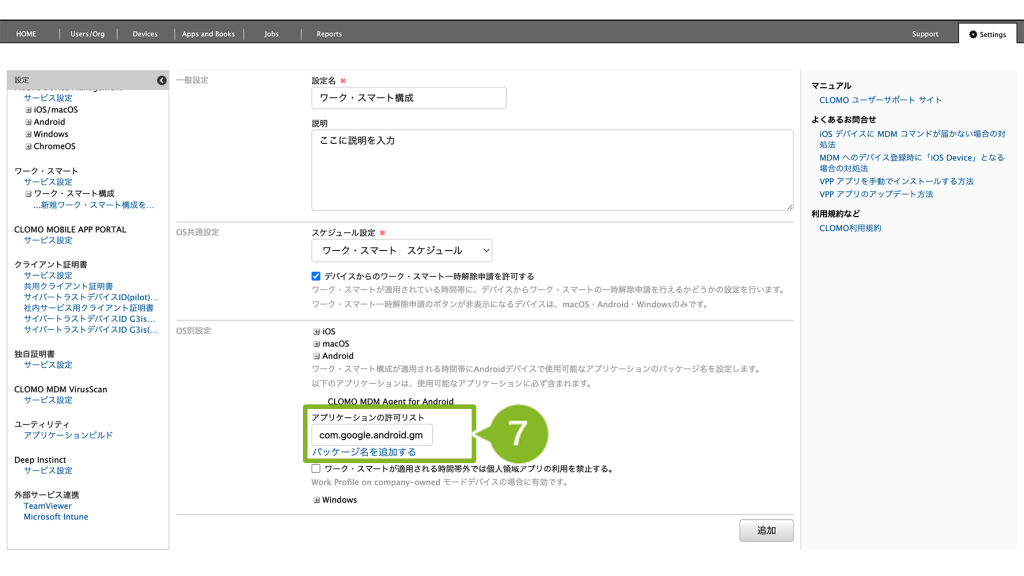The height and width of the screenshot is (576, 1024).
Task: Click the パッケージ名を追加する link
Action: tap(364, 452)
